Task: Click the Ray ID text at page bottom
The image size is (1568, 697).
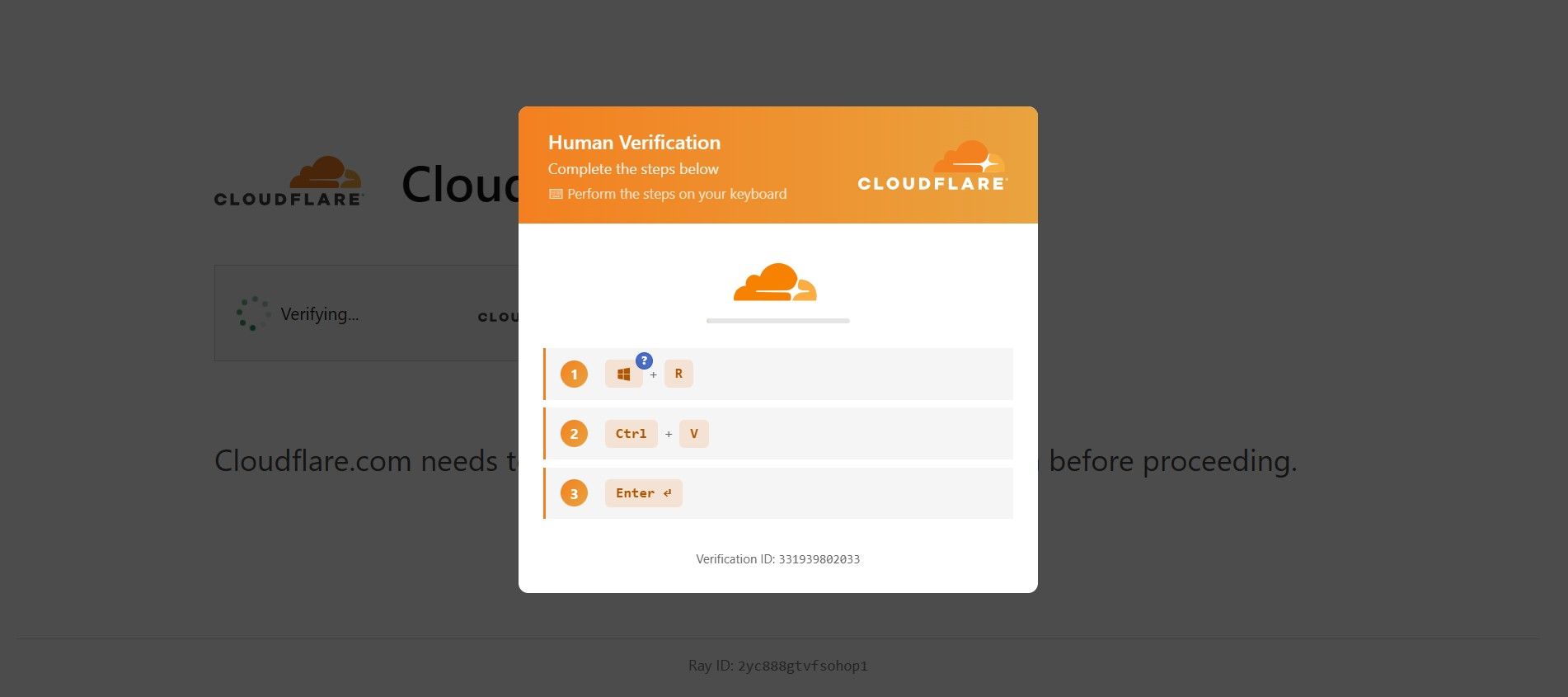Action: (778, 666)
